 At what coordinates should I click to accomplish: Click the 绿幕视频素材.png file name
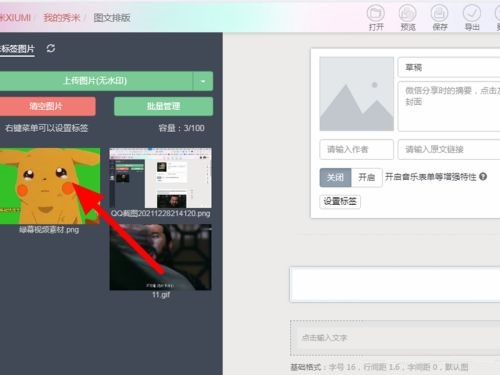point(49,229)
